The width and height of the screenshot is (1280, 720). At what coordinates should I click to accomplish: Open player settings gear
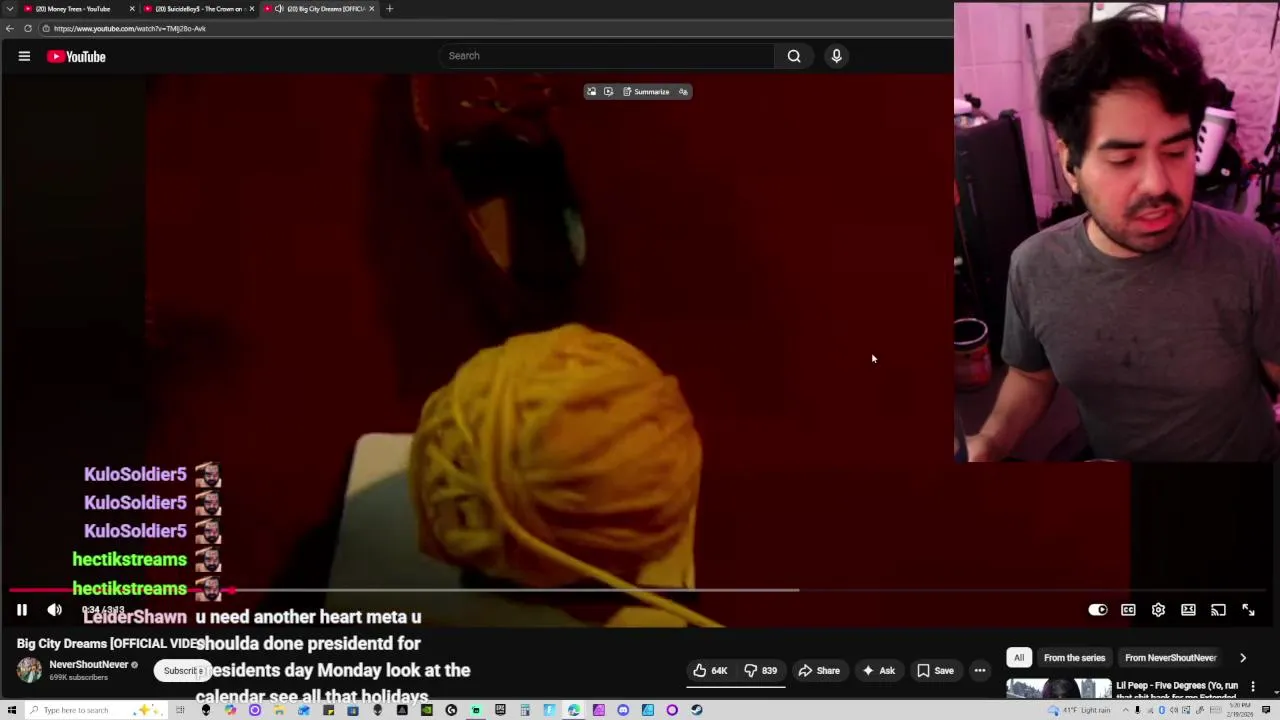[1158, 610]
